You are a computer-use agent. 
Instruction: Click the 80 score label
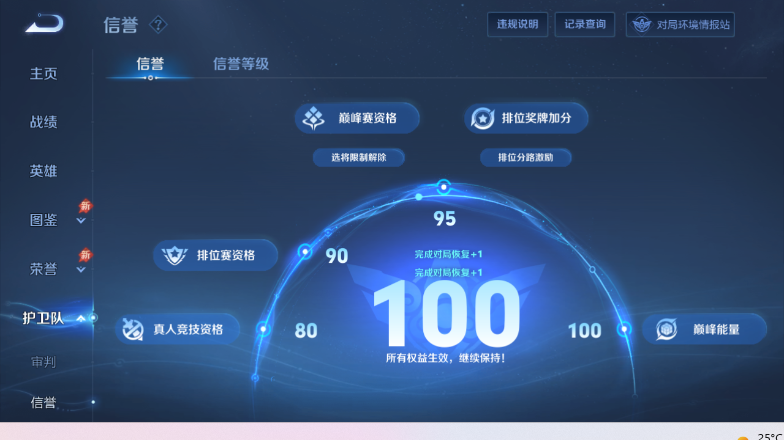(x=306, y=330)
